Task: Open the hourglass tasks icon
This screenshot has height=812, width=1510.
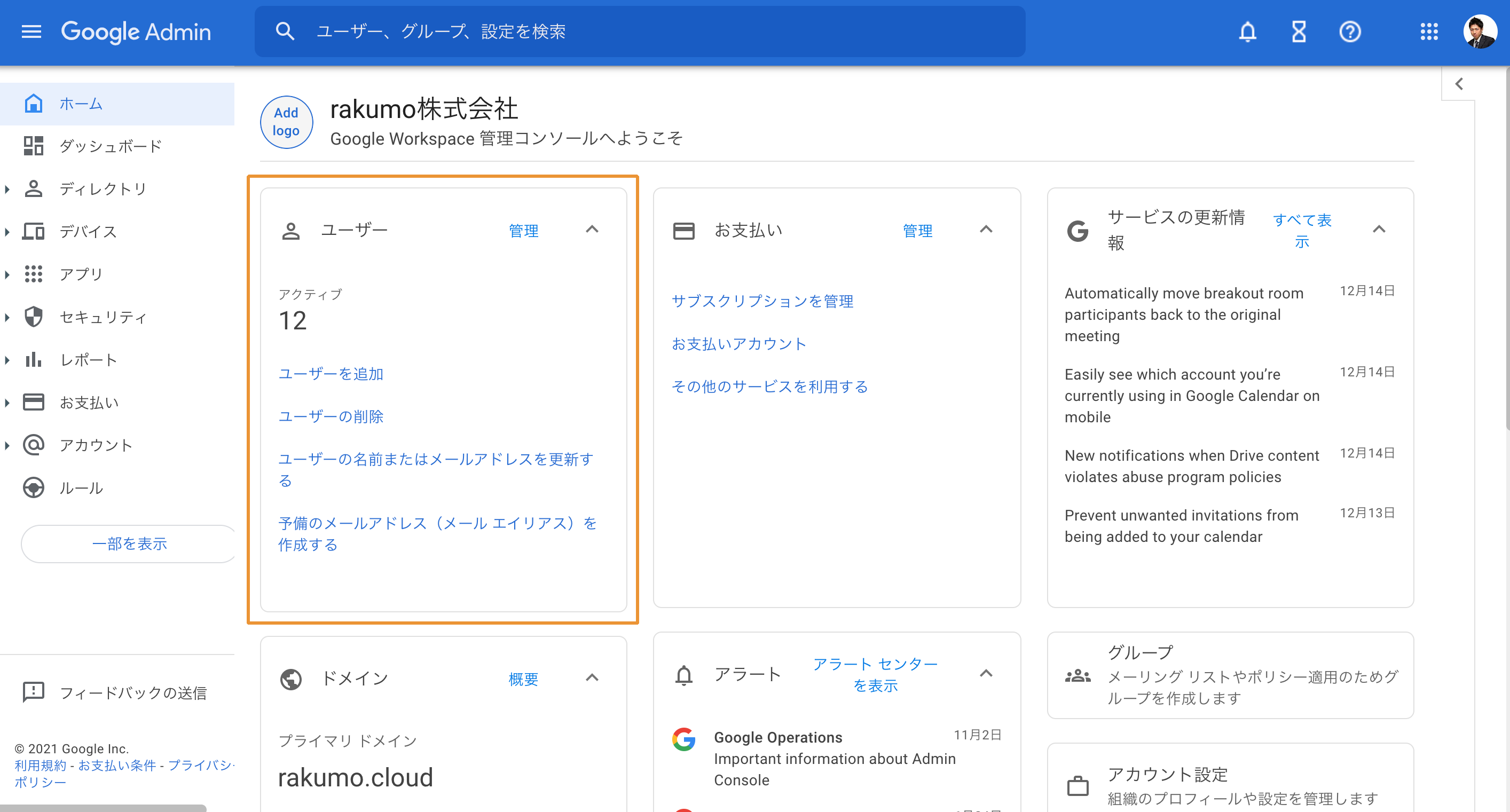Action: (x=1299, y=31)
